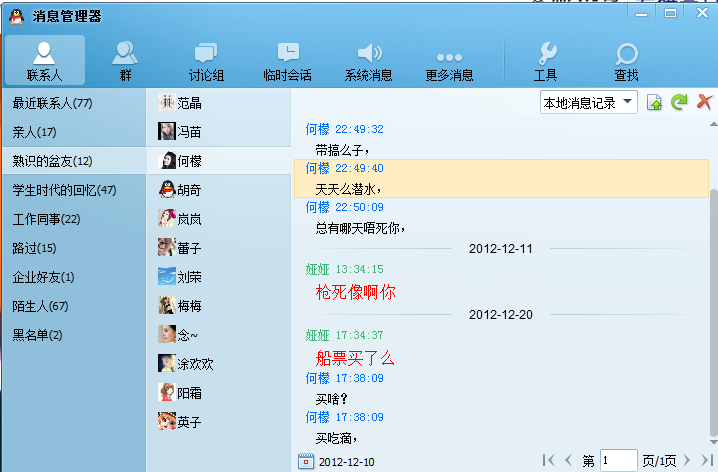Select contact name 英子

(190, 422)
